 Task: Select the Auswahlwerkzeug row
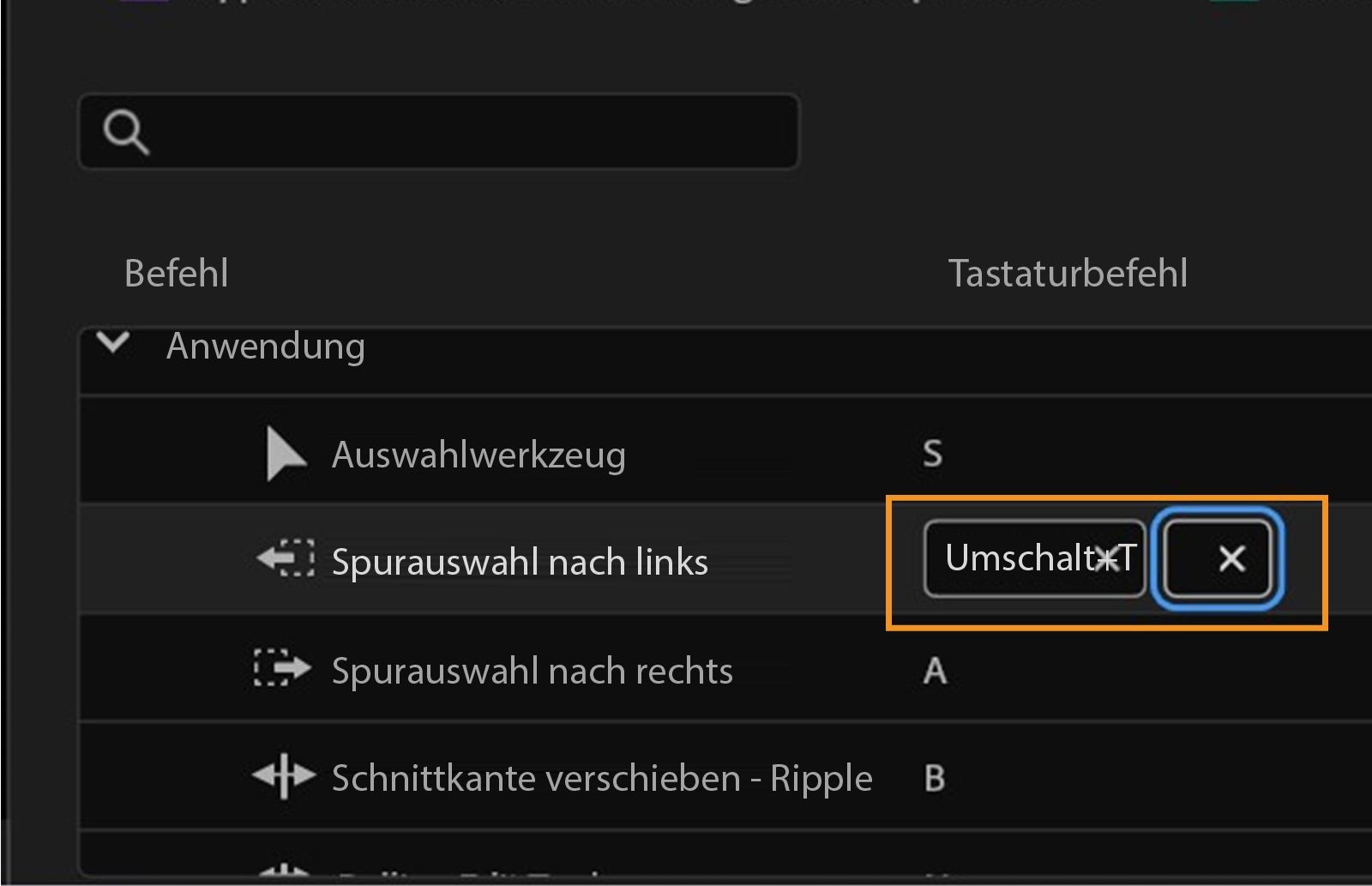480,455
